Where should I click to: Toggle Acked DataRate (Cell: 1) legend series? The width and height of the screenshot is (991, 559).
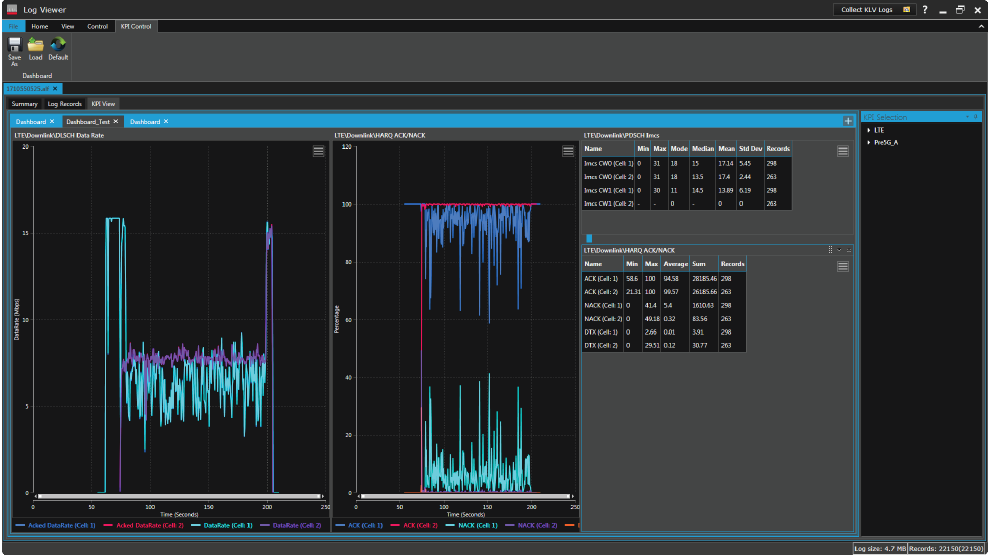tap(62, 524)
